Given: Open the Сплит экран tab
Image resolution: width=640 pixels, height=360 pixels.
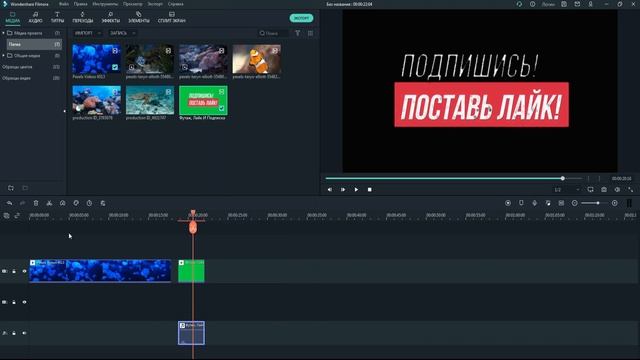Looking at the screenshot, I should point(171,17).
